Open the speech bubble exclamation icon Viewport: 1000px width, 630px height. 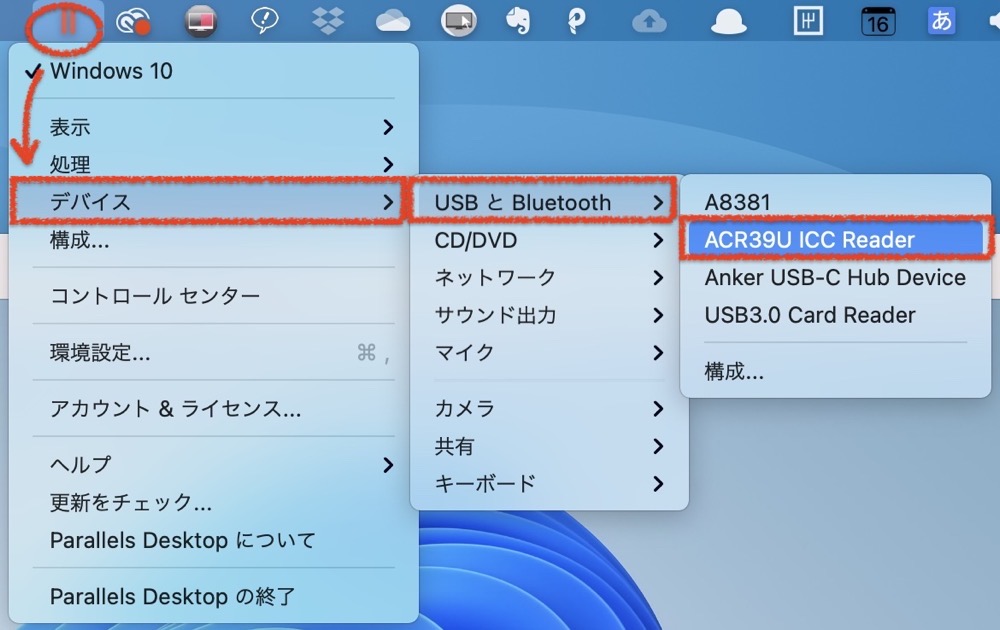coord(265,21)
